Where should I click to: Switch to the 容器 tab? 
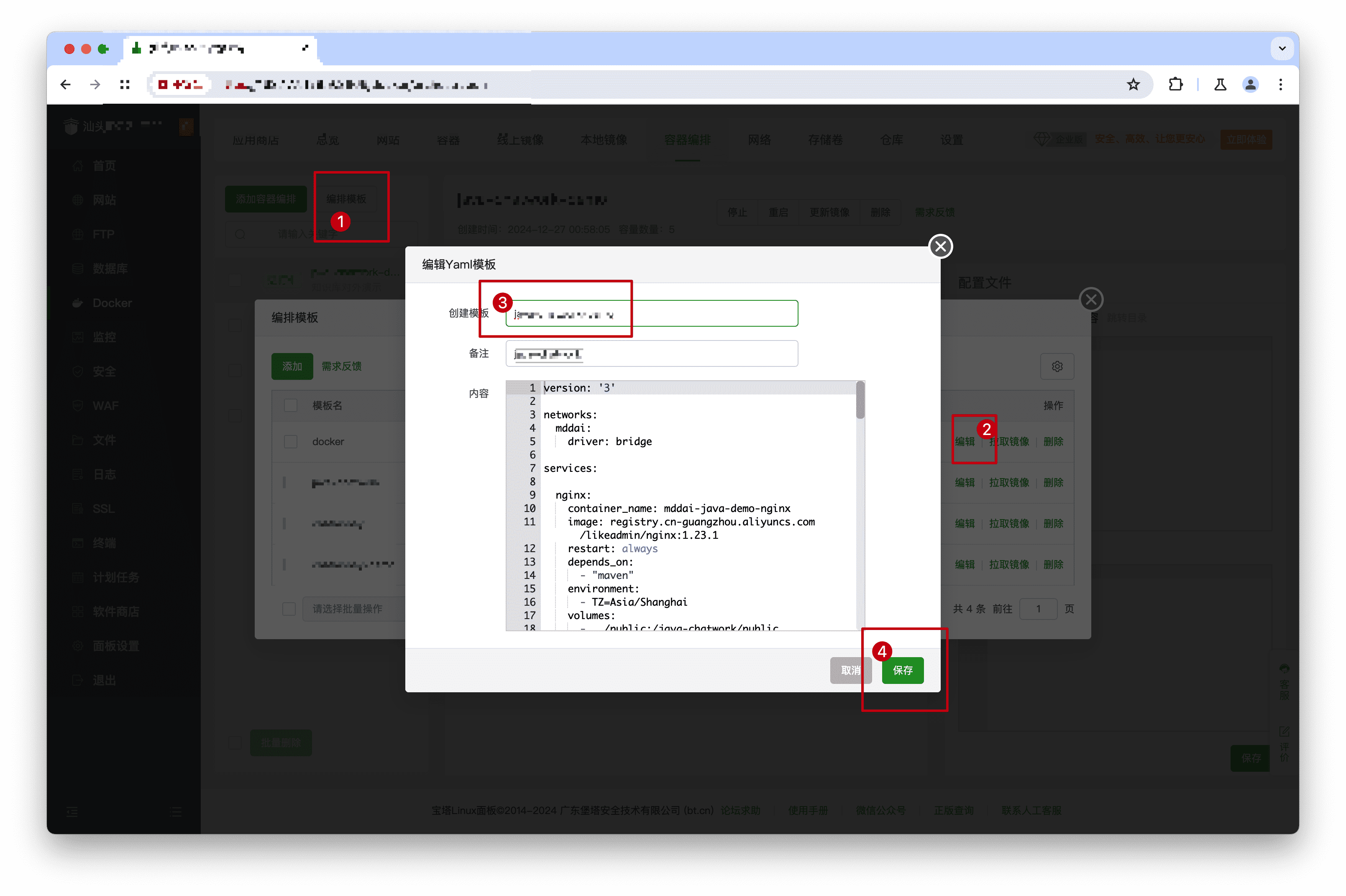(x=448, y=140)
